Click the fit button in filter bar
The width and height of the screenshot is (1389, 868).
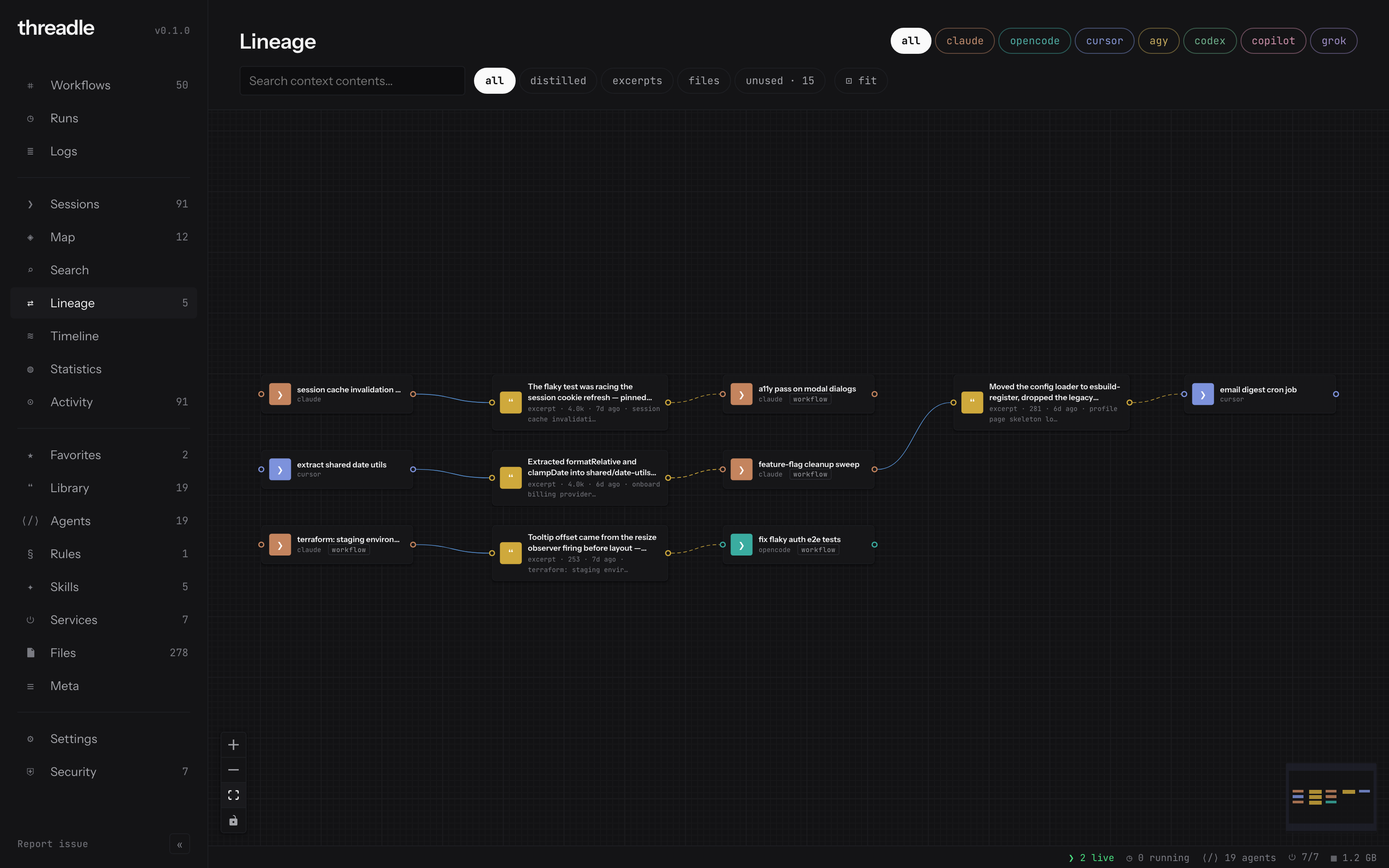[x=861, y=81]
